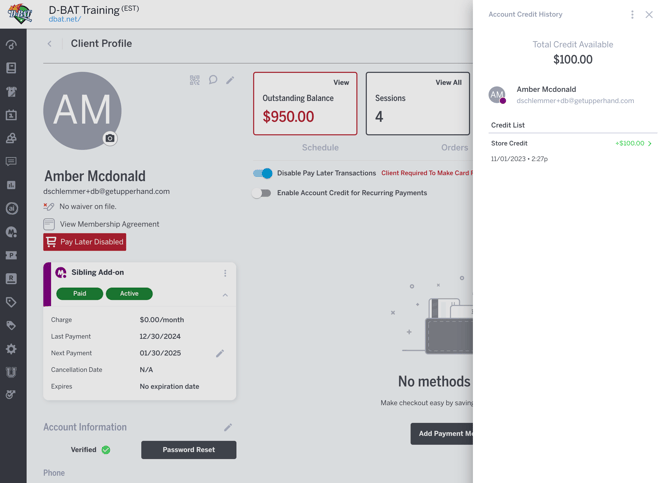The height and width of the screenshot is (483, 670).
Task: Click the settings gear icon in sidebar
Action: coord(11,349)
